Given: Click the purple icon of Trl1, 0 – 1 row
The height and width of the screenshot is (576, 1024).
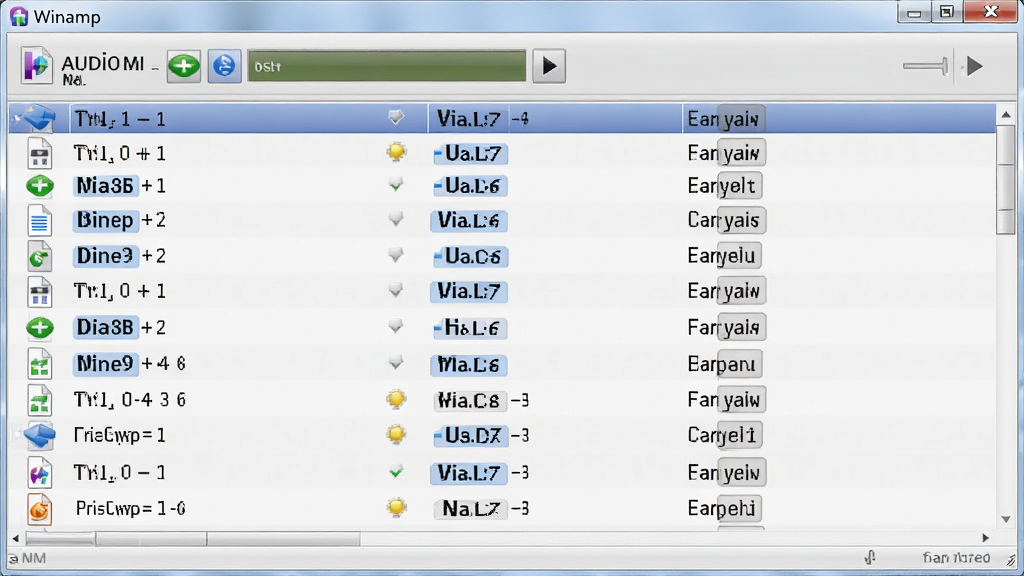Looking at the screenshot, I should click(40, 472).
